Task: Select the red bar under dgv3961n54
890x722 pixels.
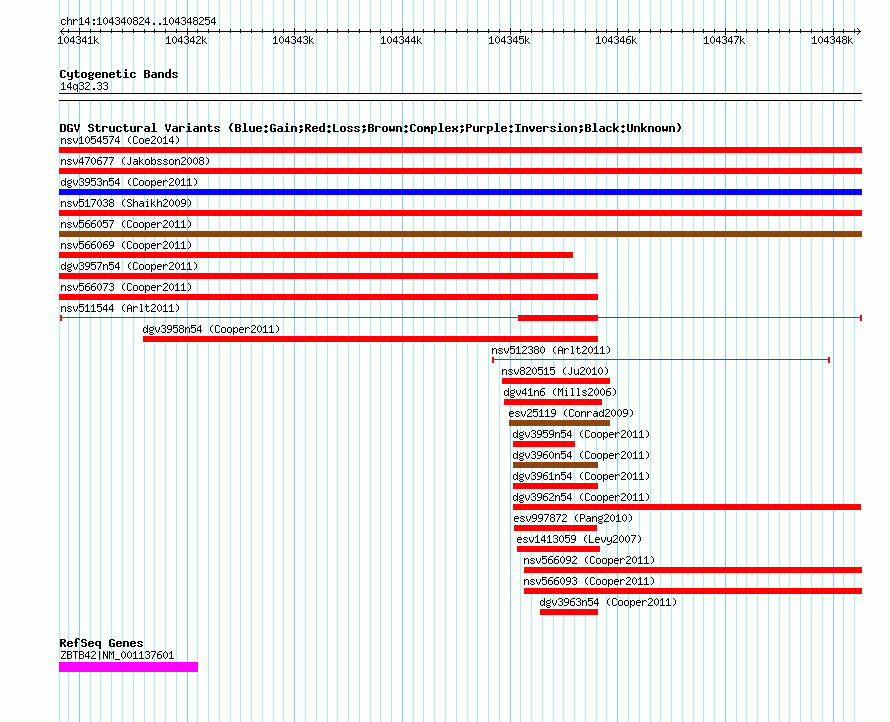Action: coord(555,486)
